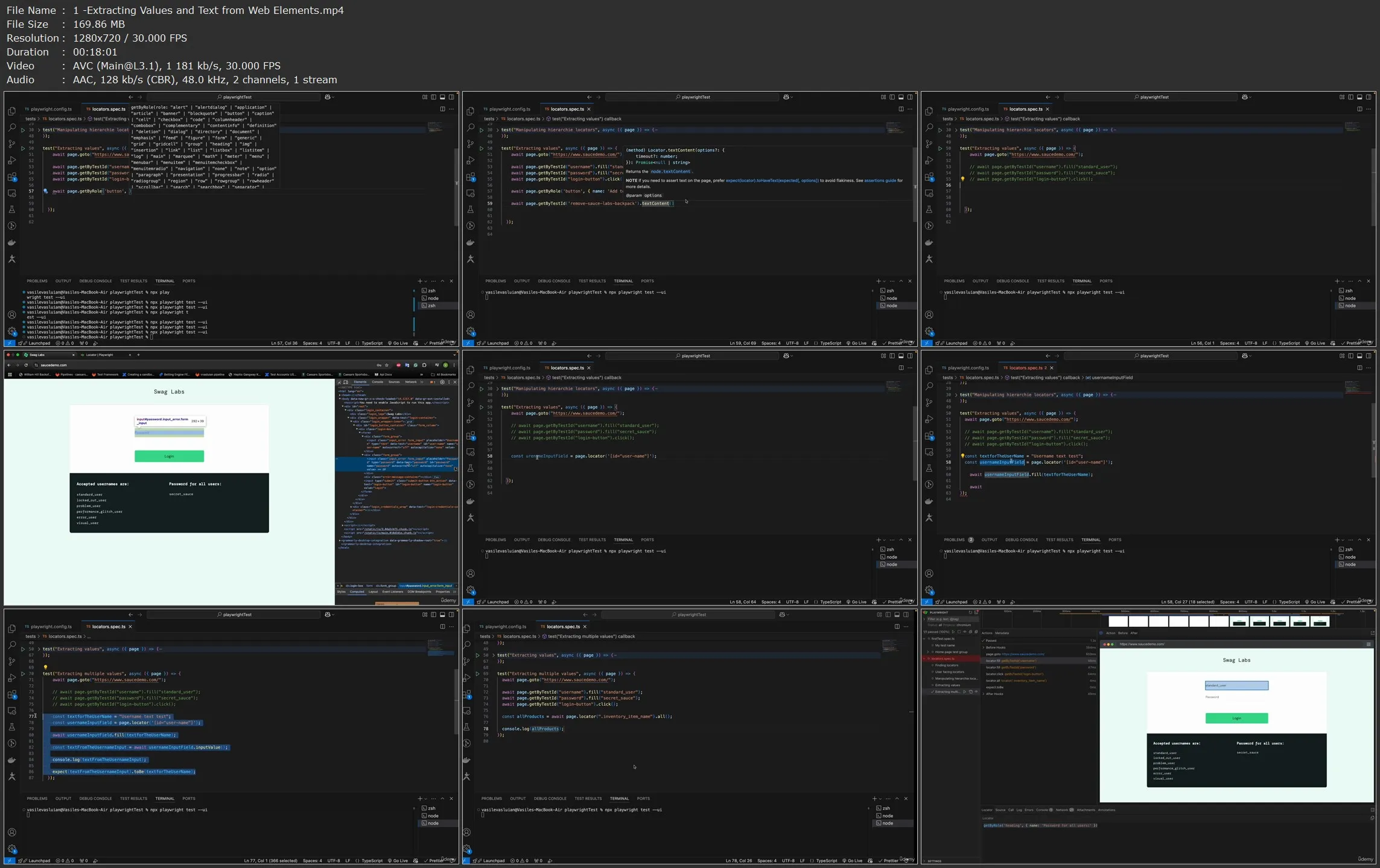
Task: Open DevTools settings gear in the Chrome frame
Action: pos(442,382)
